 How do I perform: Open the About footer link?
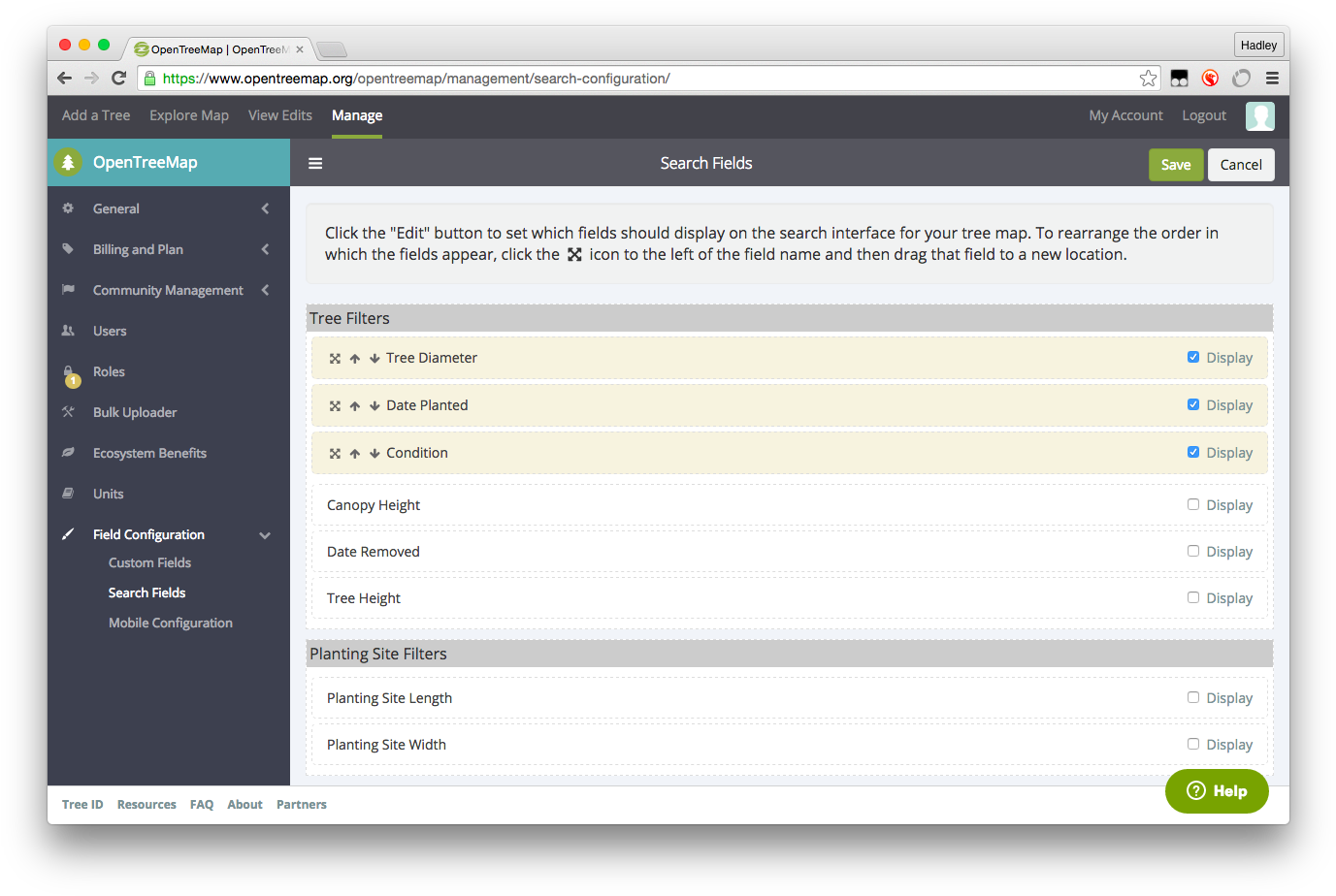tap(244, 805)
